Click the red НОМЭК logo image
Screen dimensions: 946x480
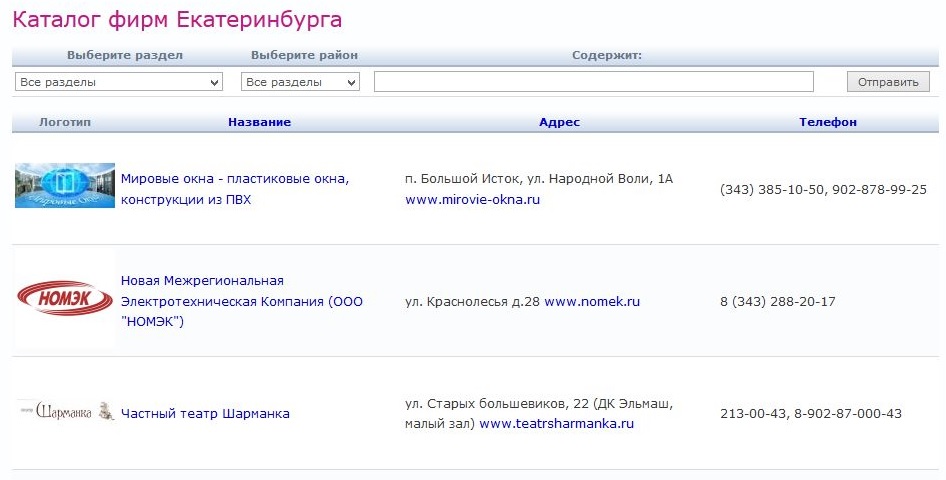(65, 299)
